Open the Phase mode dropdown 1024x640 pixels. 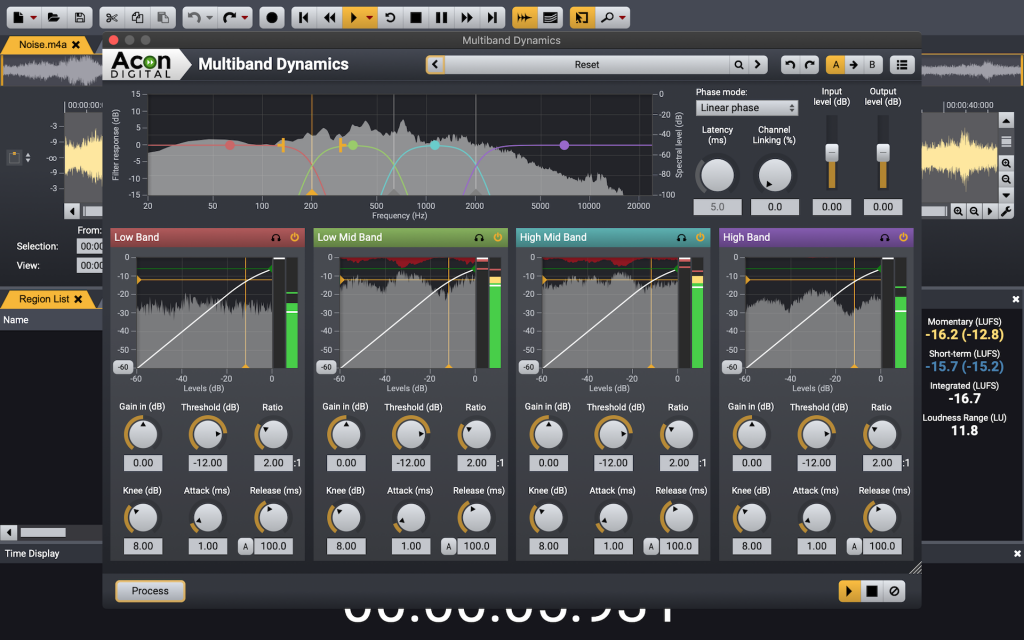pos(747,108)
